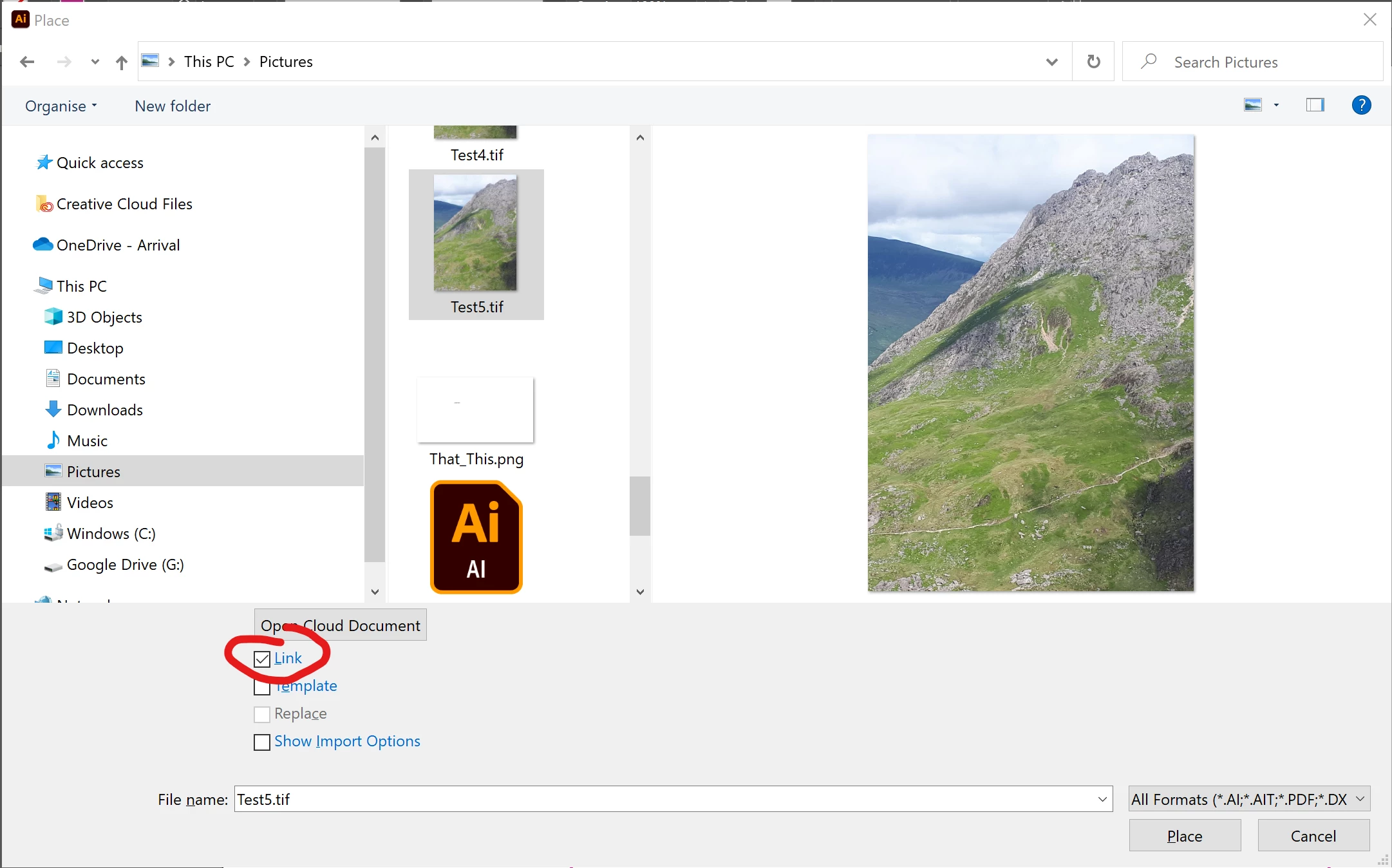Open the All Formats file type dropdown

point(1248,799)
